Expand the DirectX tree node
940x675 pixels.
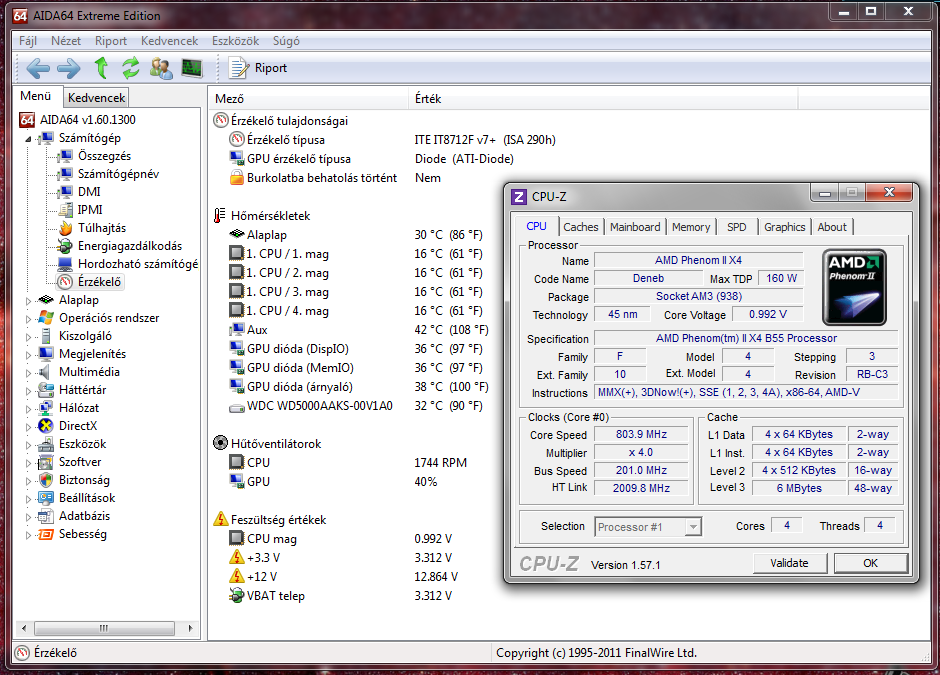pyautogui.click(x=28, y=426)
